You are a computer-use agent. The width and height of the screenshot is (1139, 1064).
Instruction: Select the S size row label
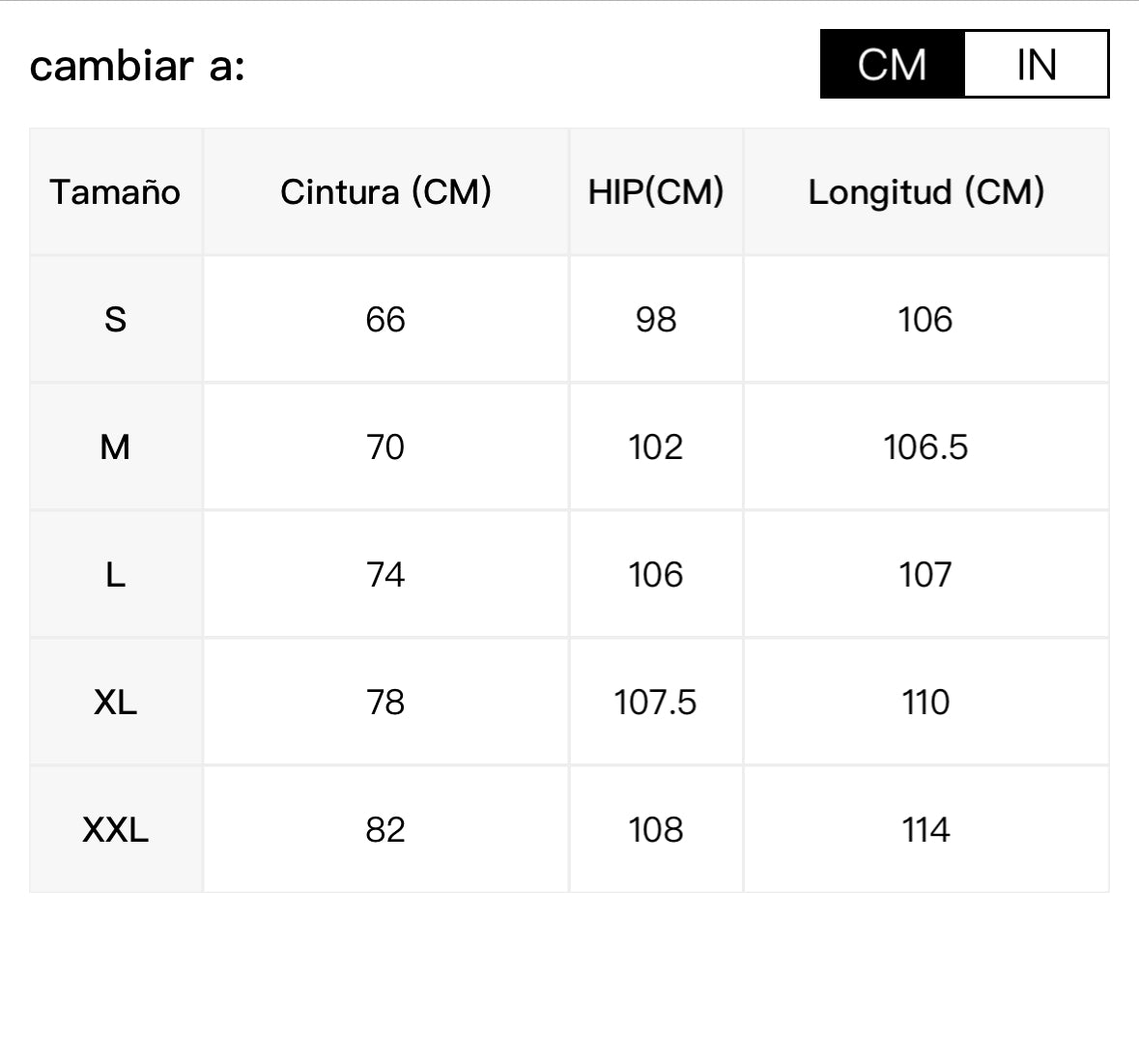[x=115, y=320]
